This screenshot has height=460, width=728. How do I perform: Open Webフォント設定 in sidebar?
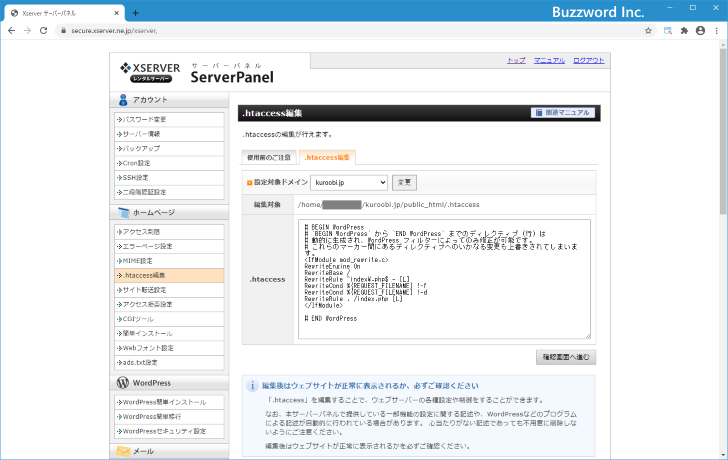(x=169, y=348)
